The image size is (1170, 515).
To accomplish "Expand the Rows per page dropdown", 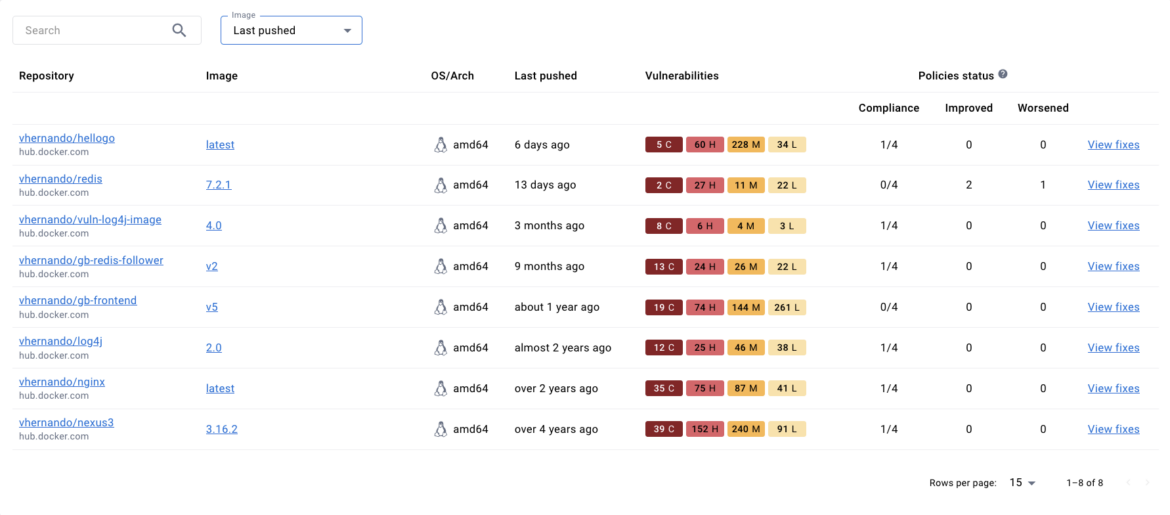I will pos(1022,483).
